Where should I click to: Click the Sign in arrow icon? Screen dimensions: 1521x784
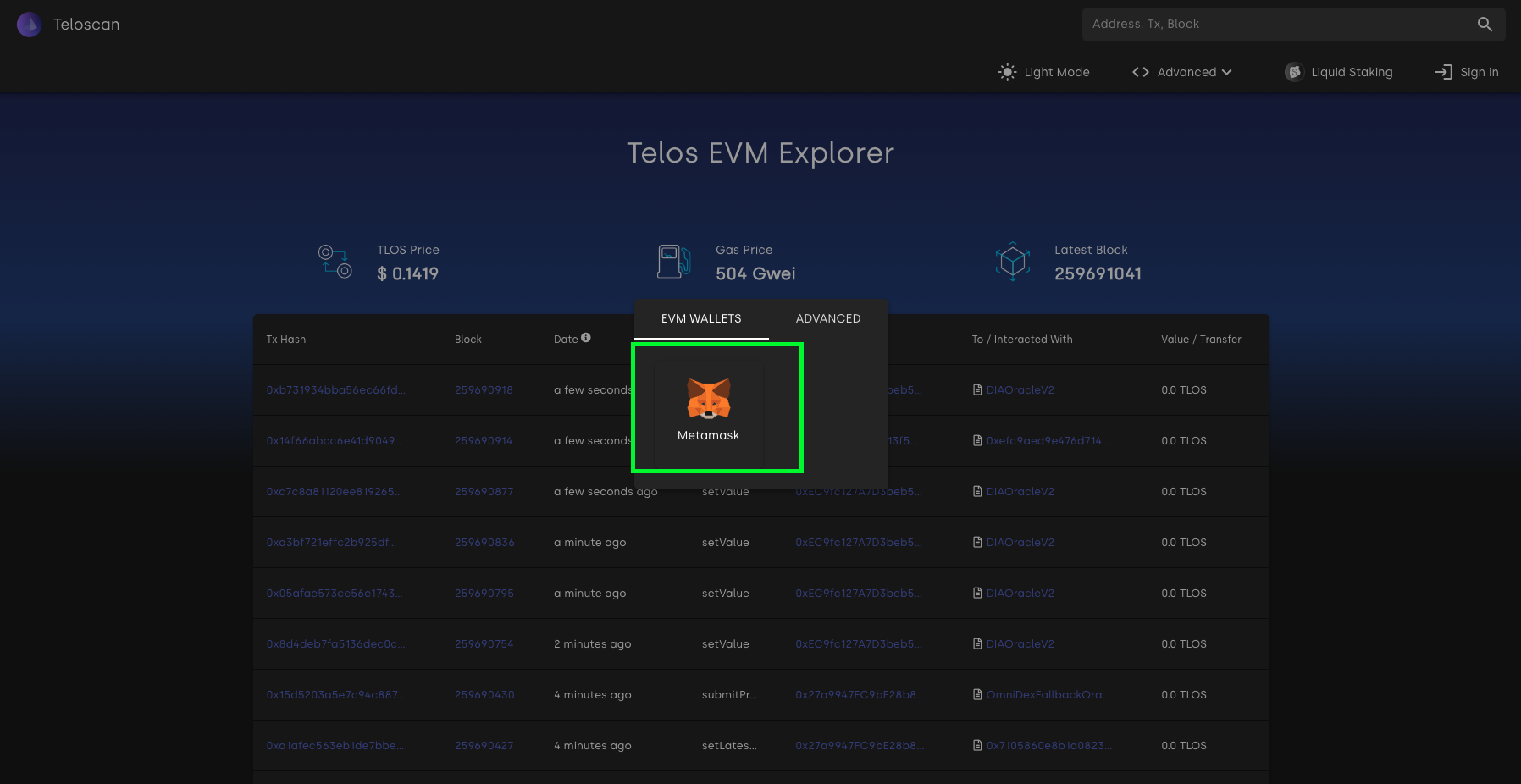click(x=1442, y=72)
